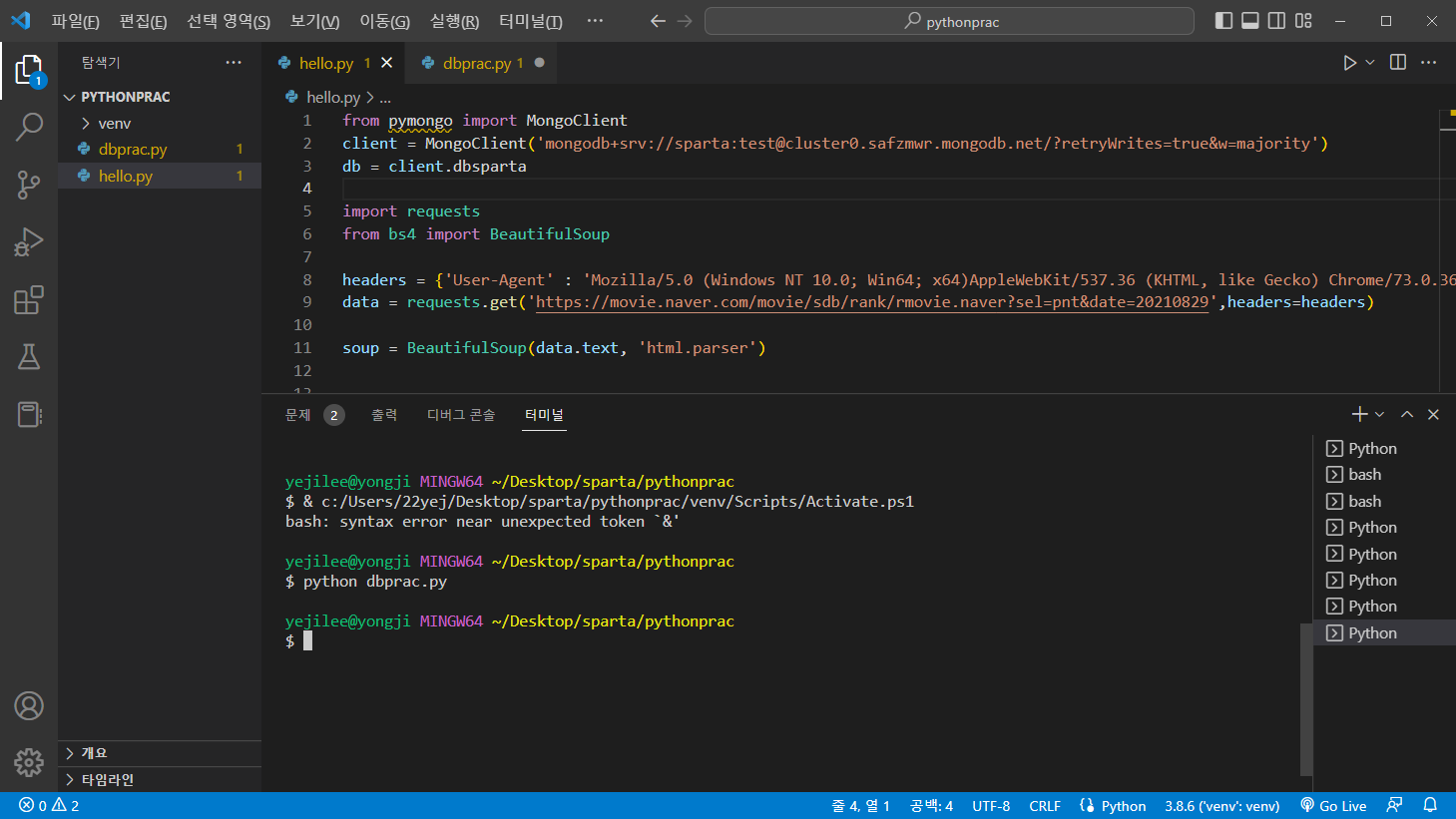Open editor more actions menu
This screenshot has width=1456, height=819.
coord(1429,63)
